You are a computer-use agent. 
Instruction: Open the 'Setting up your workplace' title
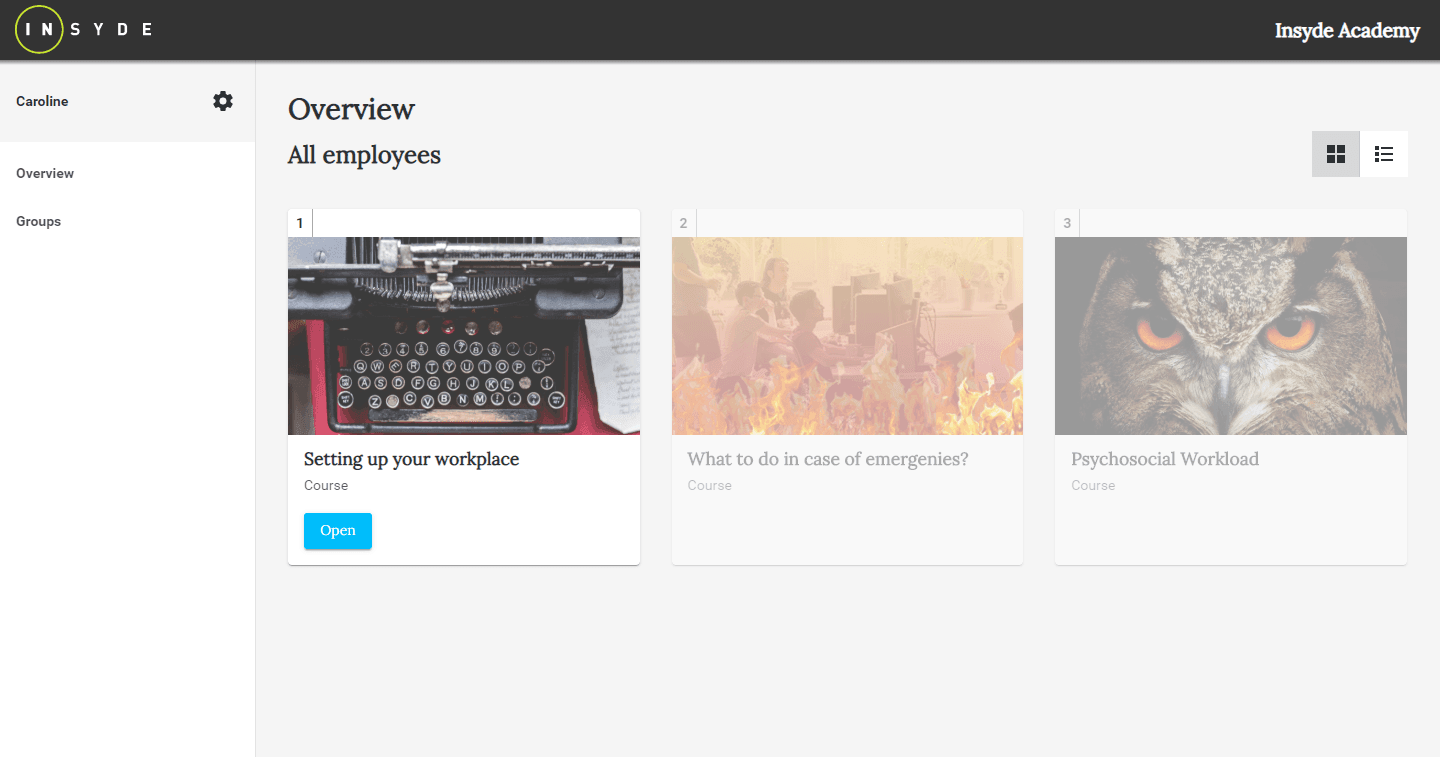tap(411, 459)
